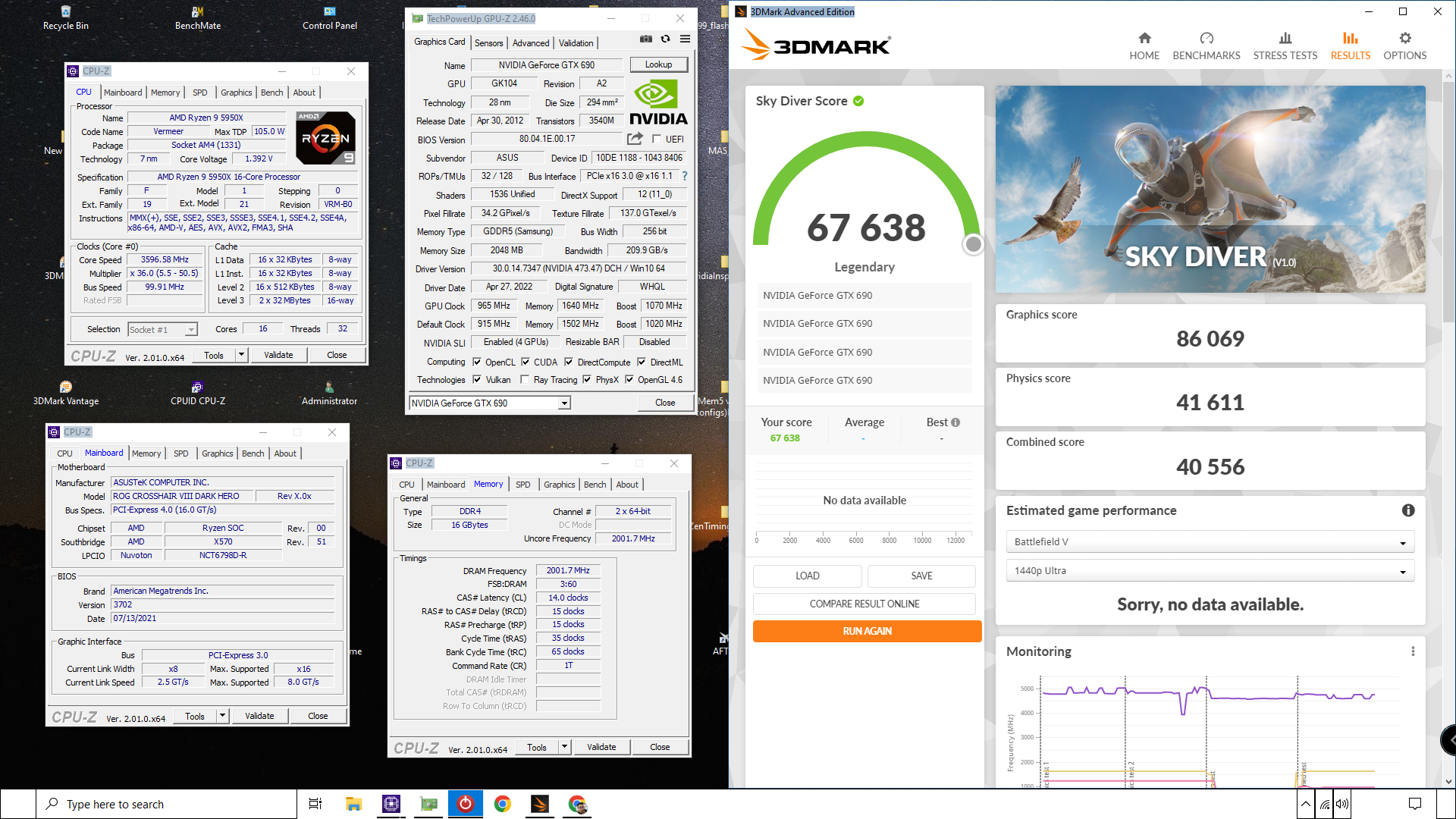Toggle Ray Tracing checkbox
This screenshot has height=819, width=1456.
click(x=525, y=380)
